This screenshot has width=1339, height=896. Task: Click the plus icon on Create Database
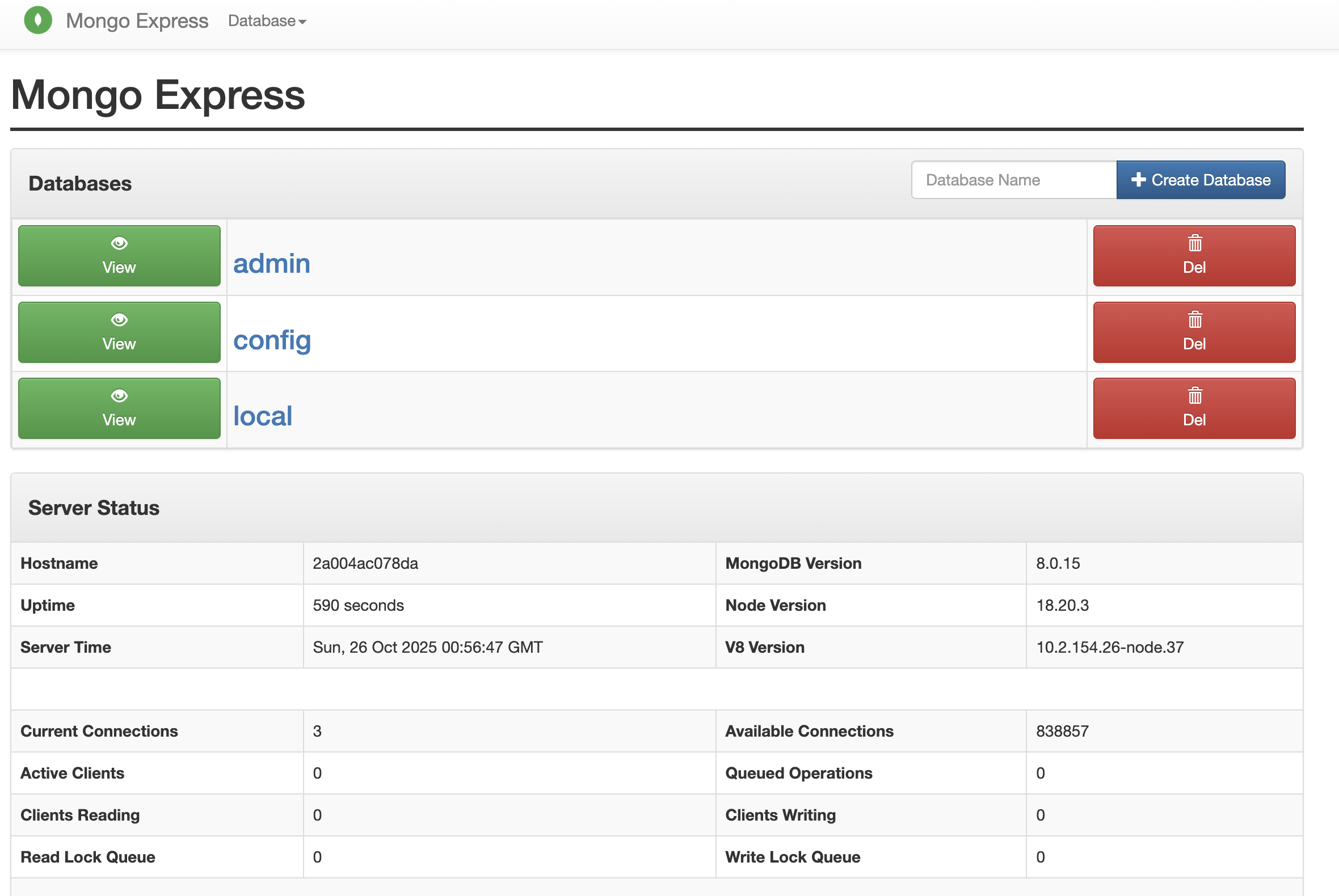click(x=1138, y=180)
